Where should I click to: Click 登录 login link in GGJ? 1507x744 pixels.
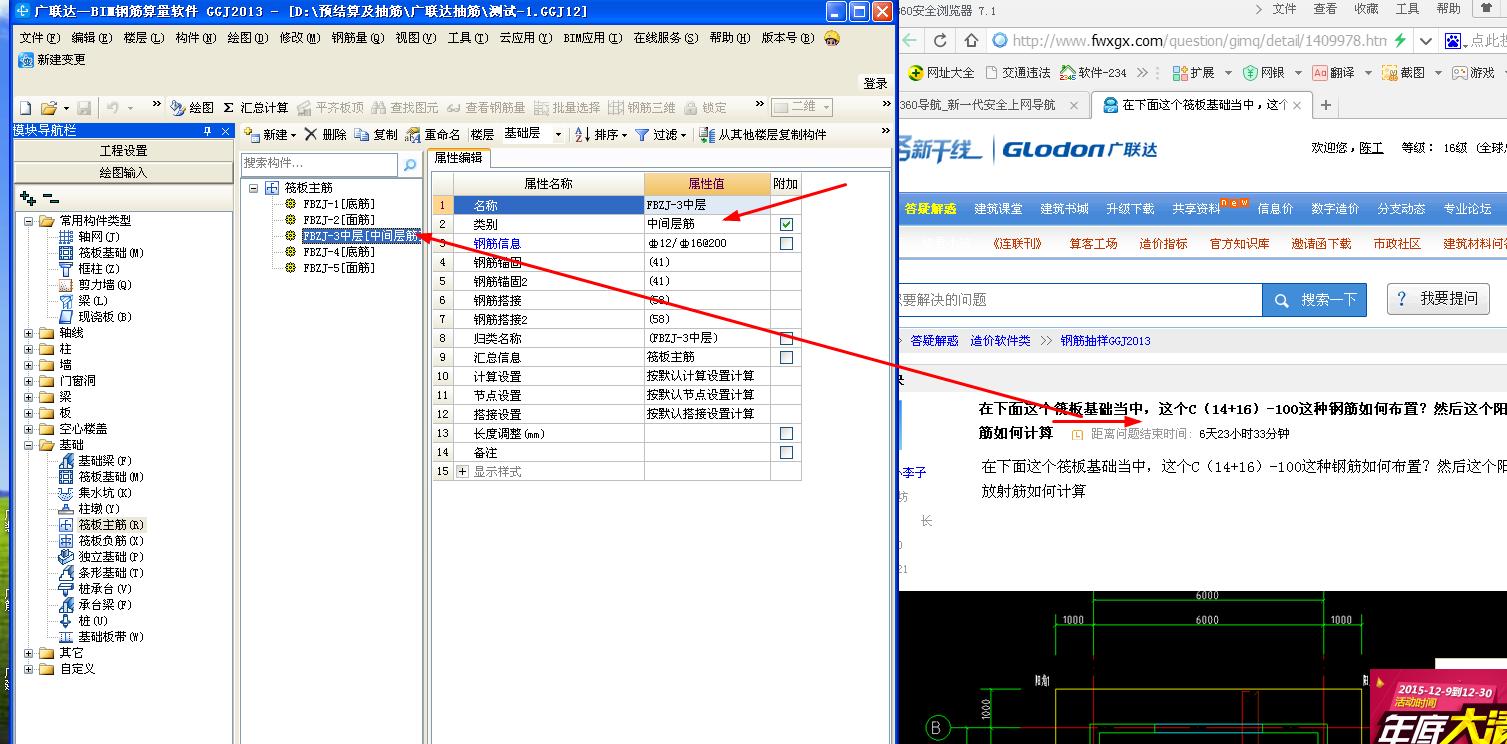(875, 84)
